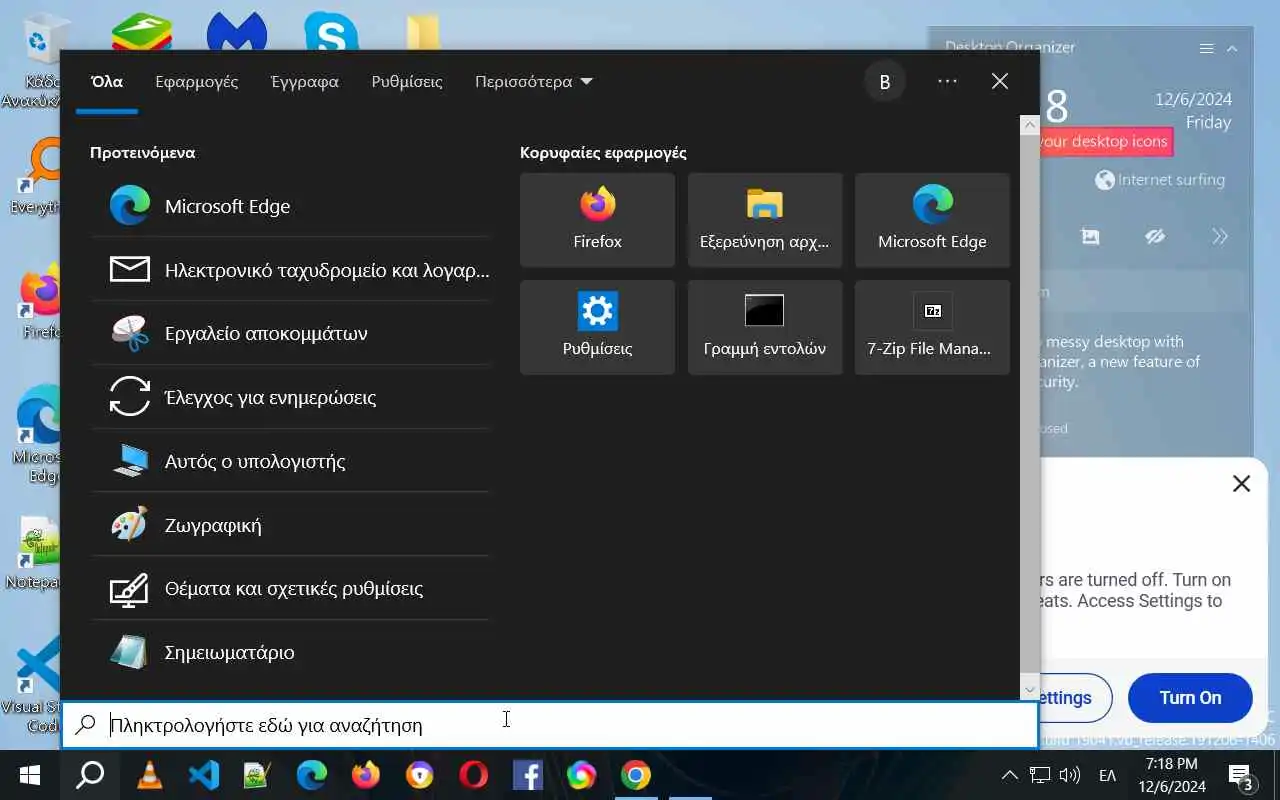Switch to the Έγγραφα tab
Screen dimensions: 1280x800
(305, 82)
